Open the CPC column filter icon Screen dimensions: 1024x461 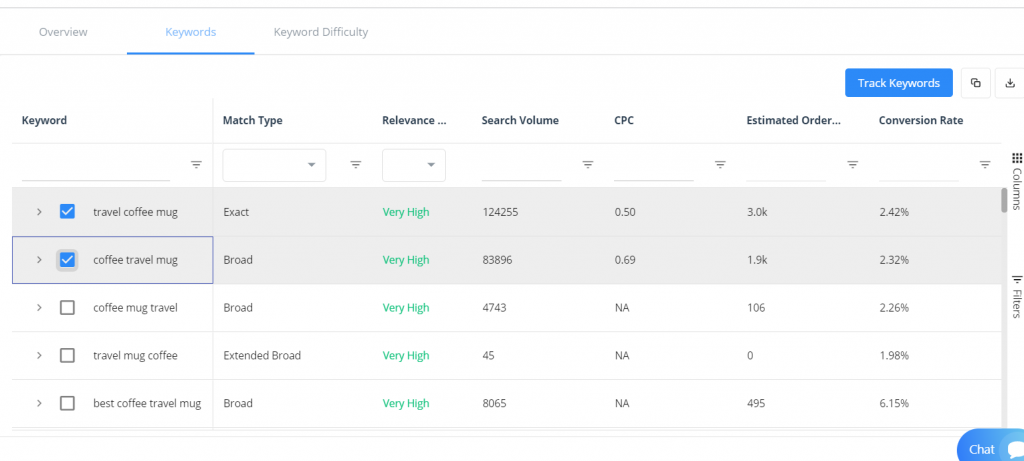(720, 165)
